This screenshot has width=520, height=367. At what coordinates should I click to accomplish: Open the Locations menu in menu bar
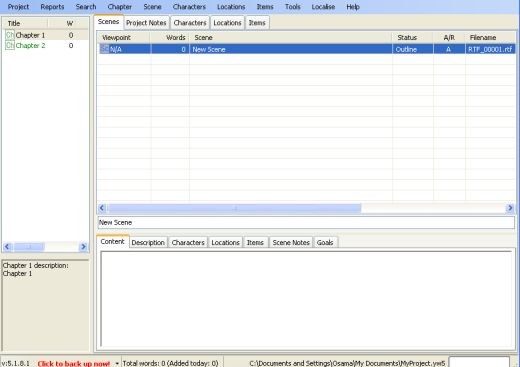pos(231,7)
